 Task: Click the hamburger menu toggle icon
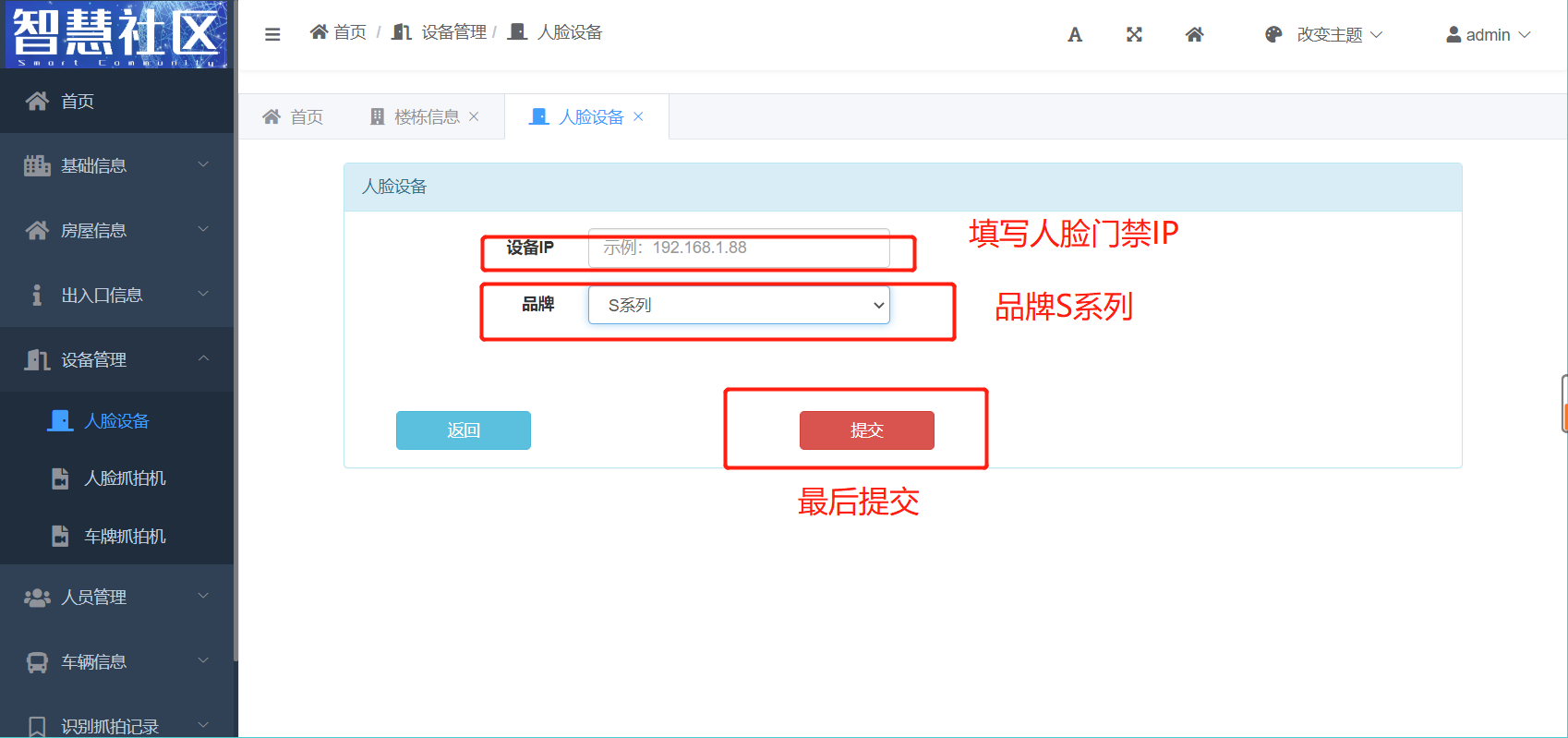[x=272, y=34]
